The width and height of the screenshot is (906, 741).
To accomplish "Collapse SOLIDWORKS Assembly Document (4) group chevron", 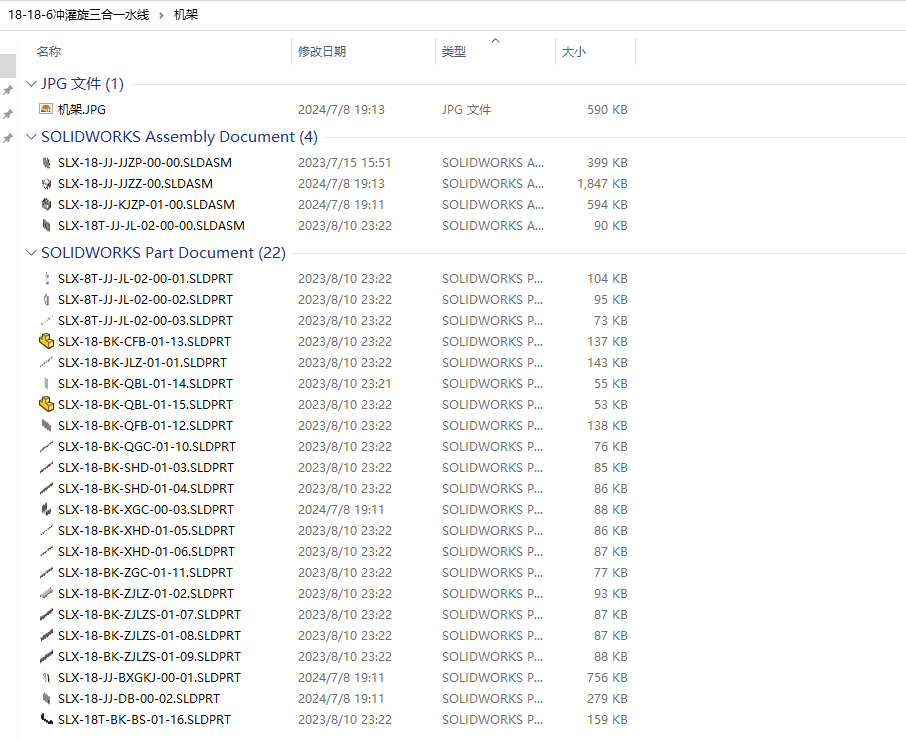I will point(31,137).
